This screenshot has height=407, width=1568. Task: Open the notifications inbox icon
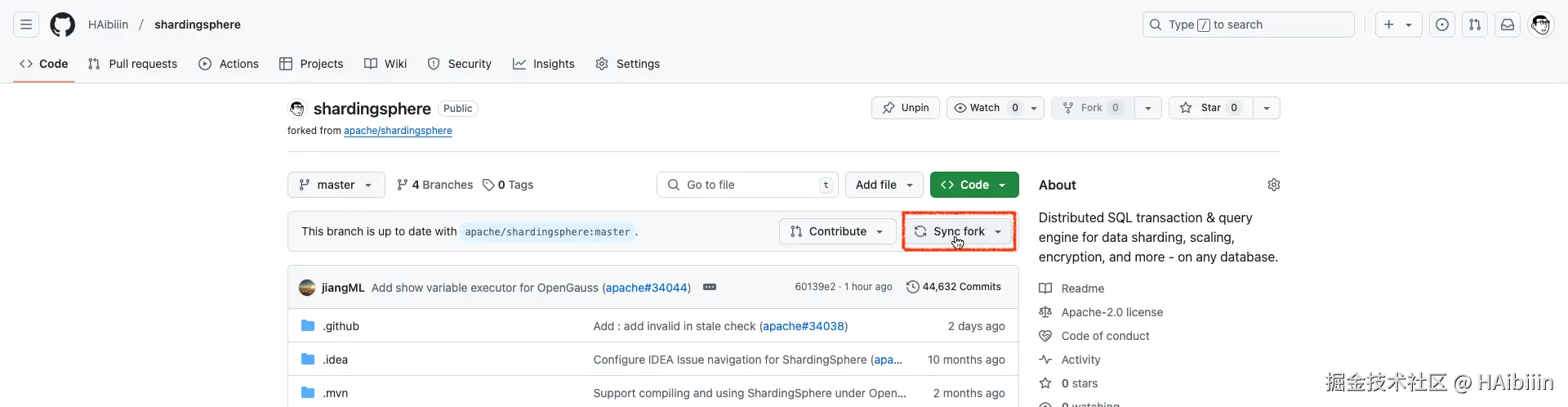tap(1508, 25)
